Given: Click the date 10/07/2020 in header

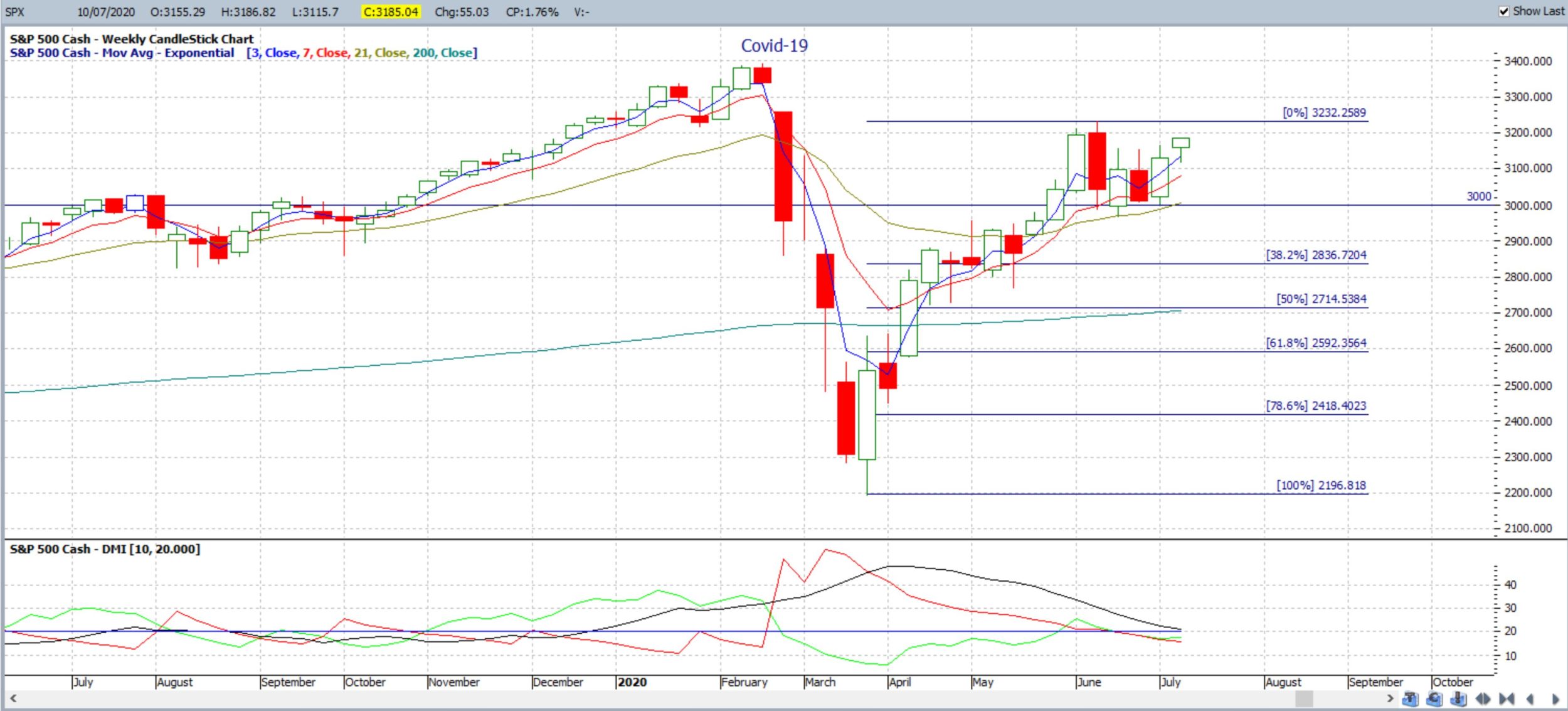Looking at the screenshot, I should (x=106, y=12).
